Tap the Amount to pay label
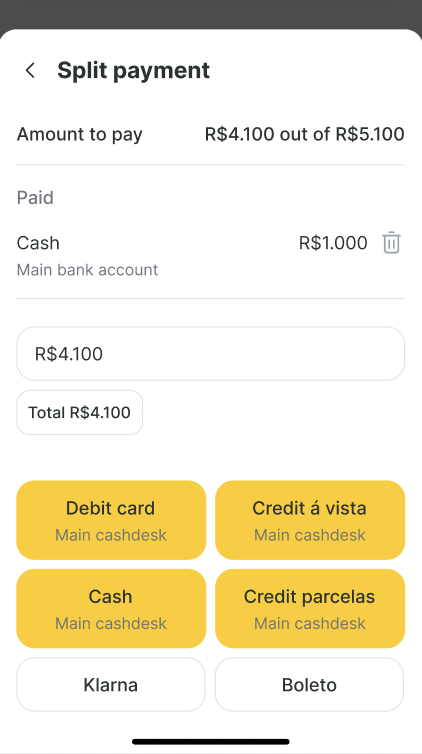 pyautogui.click(x=80, y=134)
